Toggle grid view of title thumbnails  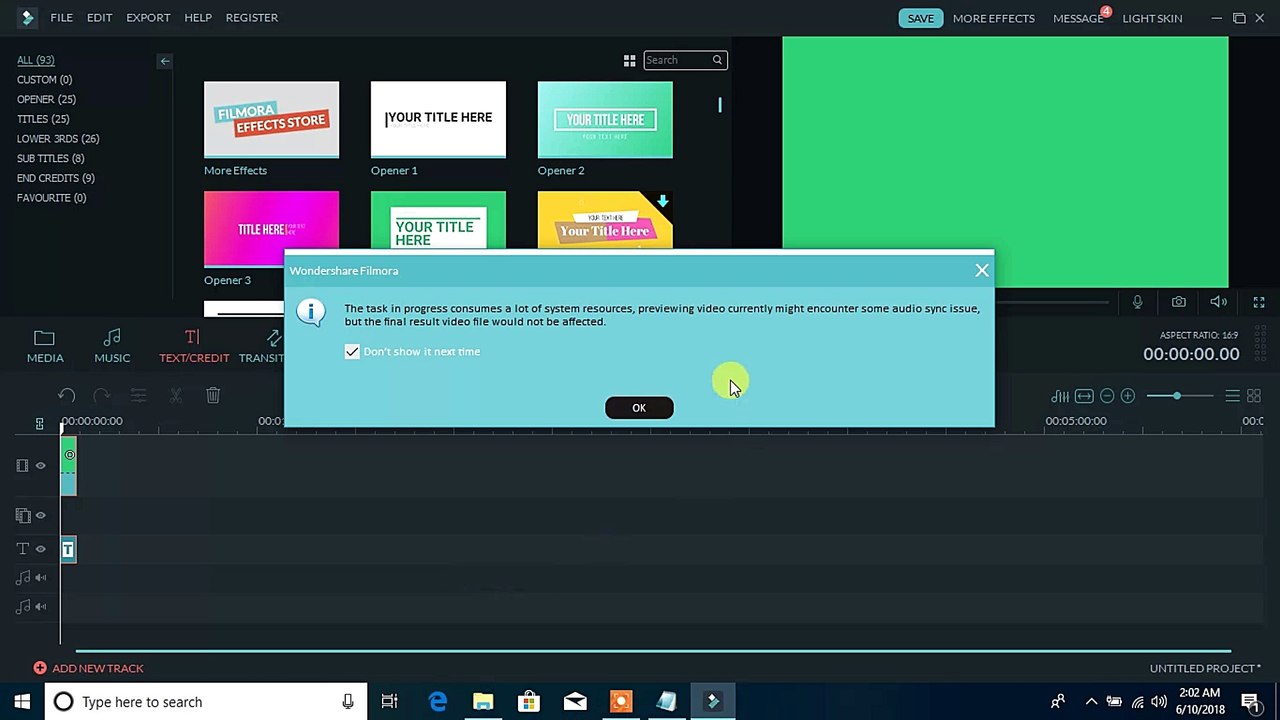tap(629, 61)
